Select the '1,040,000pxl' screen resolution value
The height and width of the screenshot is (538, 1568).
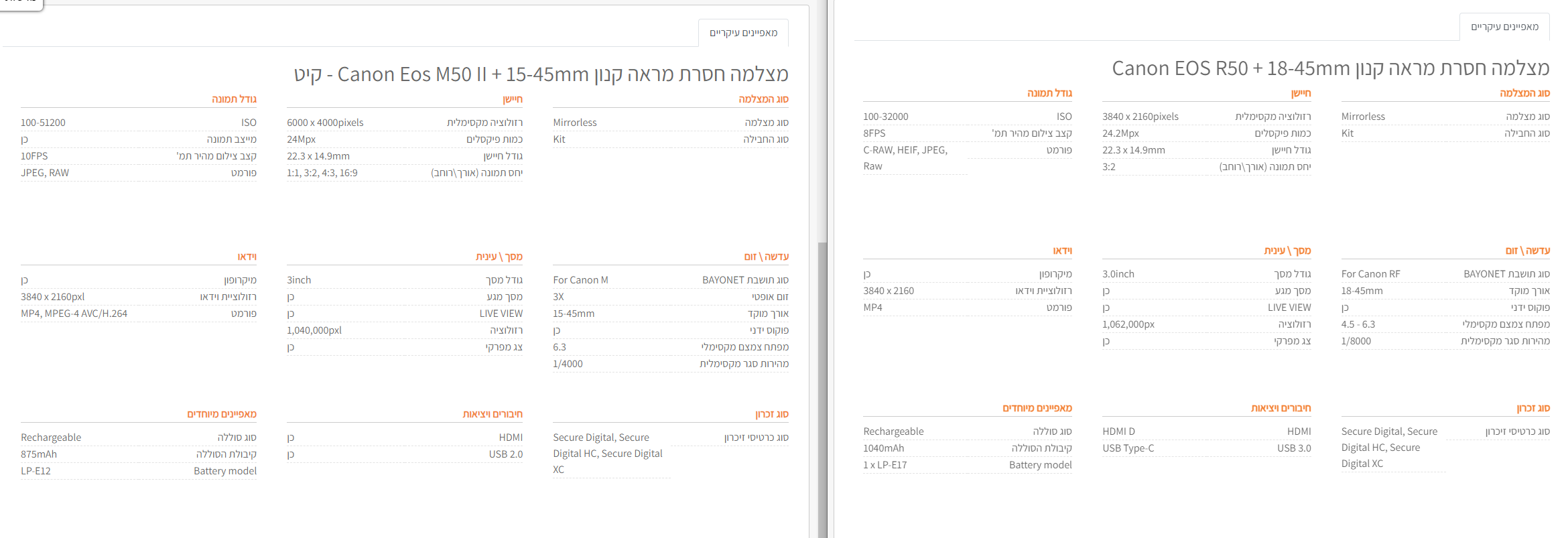click(314, 330)
